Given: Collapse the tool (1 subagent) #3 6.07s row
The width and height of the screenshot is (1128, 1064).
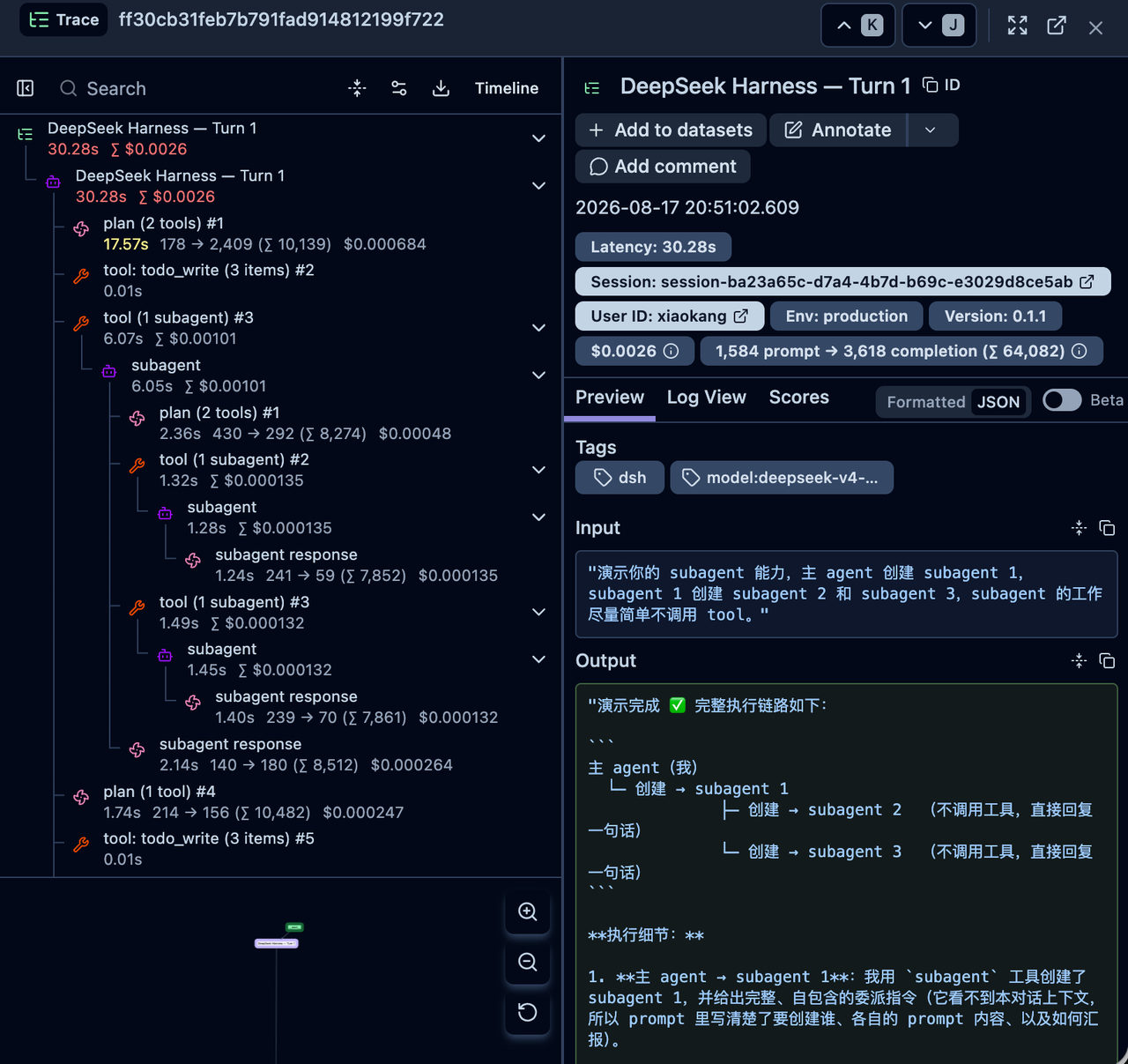Looking at the screenshot, I should [x=538, y=328].
